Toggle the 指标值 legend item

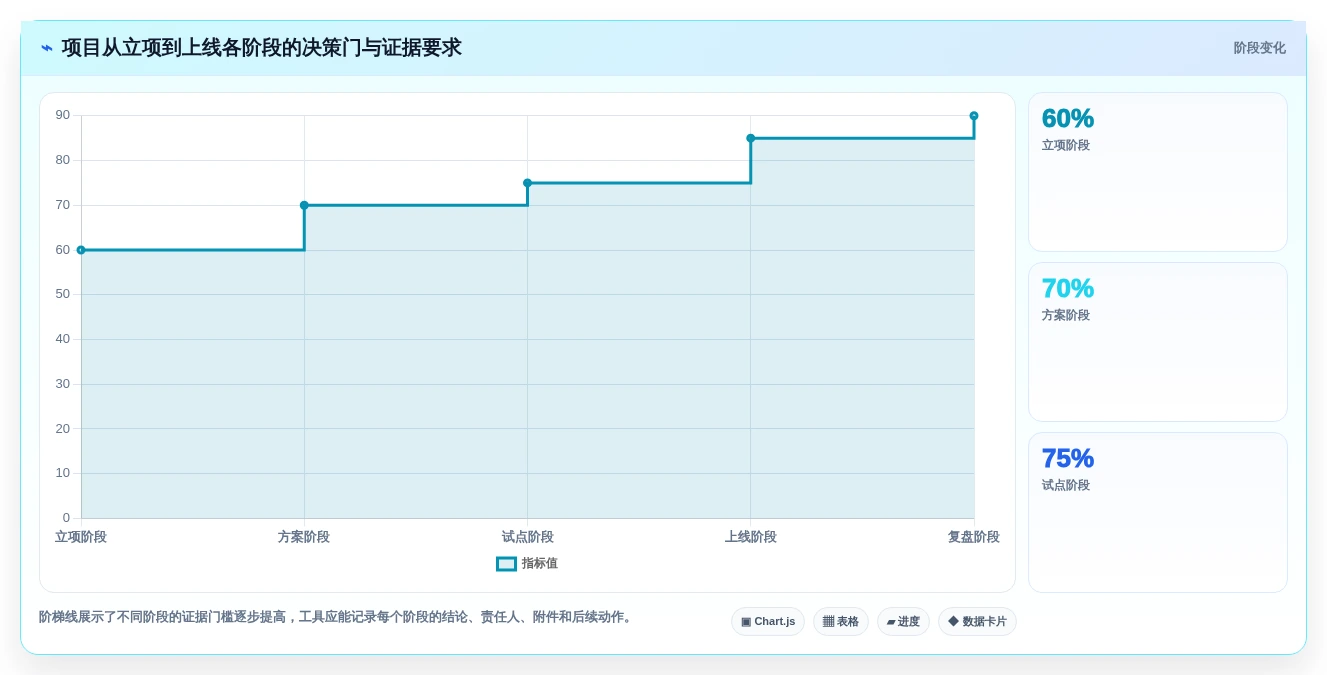tap(527, 564)
